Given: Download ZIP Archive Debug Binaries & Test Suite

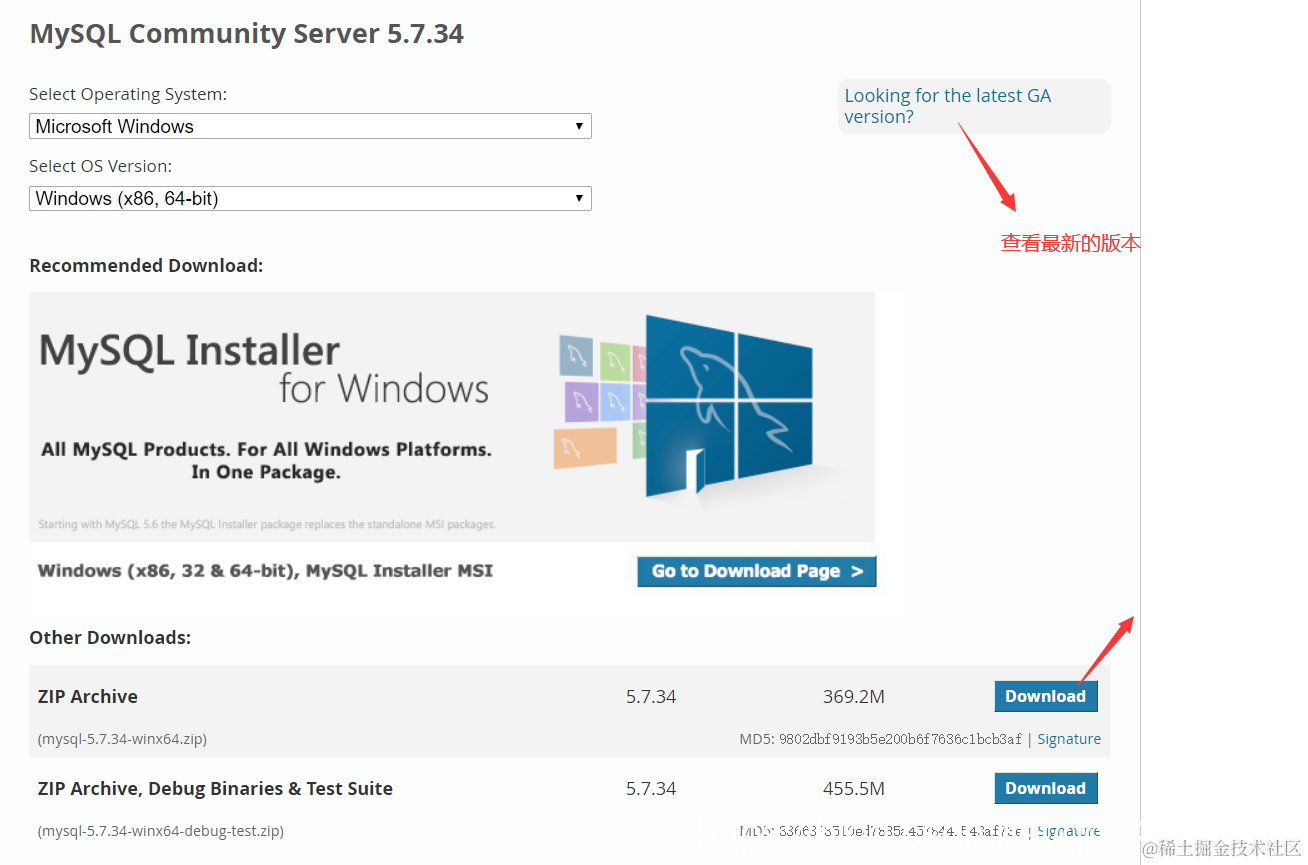Looking at the screenshot, I should 1046,788.
